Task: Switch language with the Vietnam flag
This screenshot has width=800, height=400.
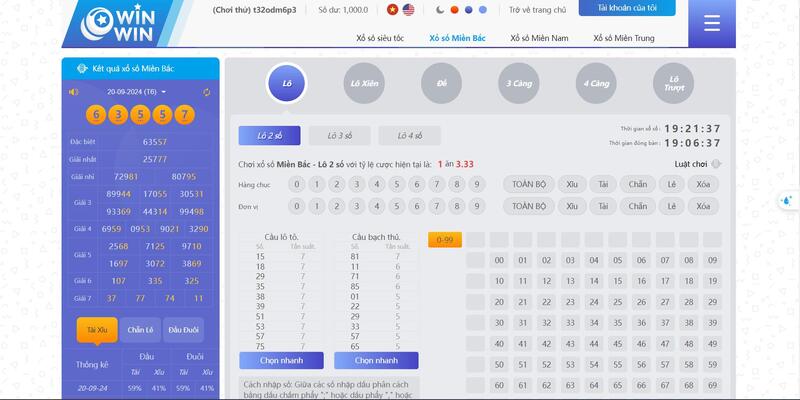Action: (x=392, y=10)
